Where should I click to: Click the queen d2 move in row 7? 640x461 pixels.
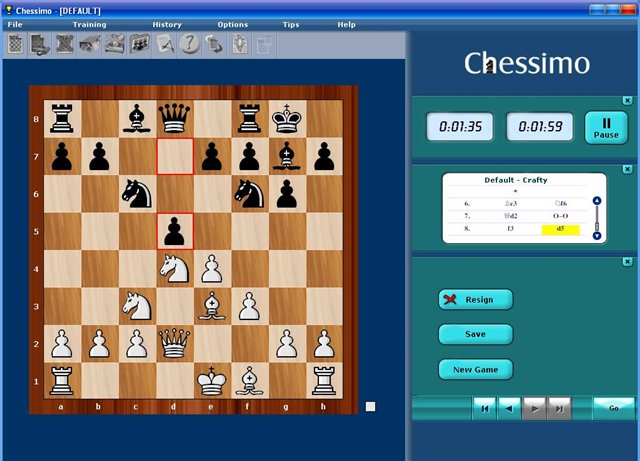point(511,216)
